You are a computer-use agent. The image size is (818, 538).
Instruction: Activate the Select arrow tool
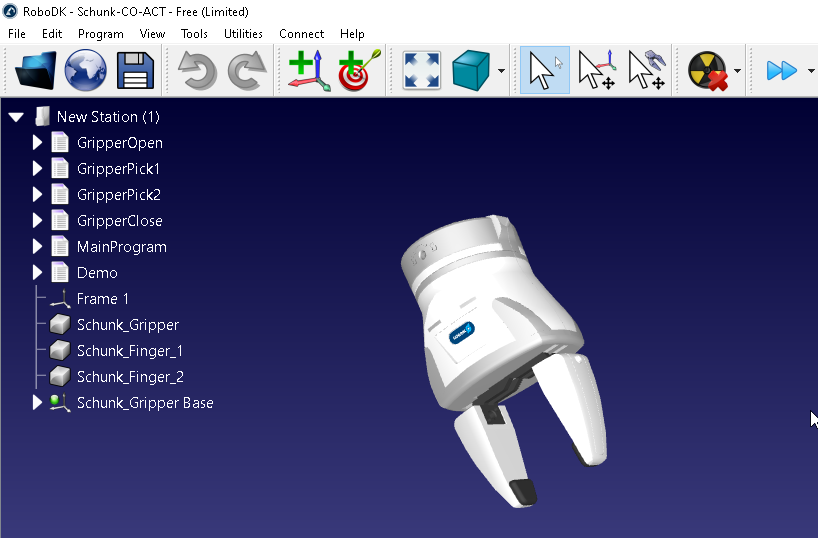(545, 70)
